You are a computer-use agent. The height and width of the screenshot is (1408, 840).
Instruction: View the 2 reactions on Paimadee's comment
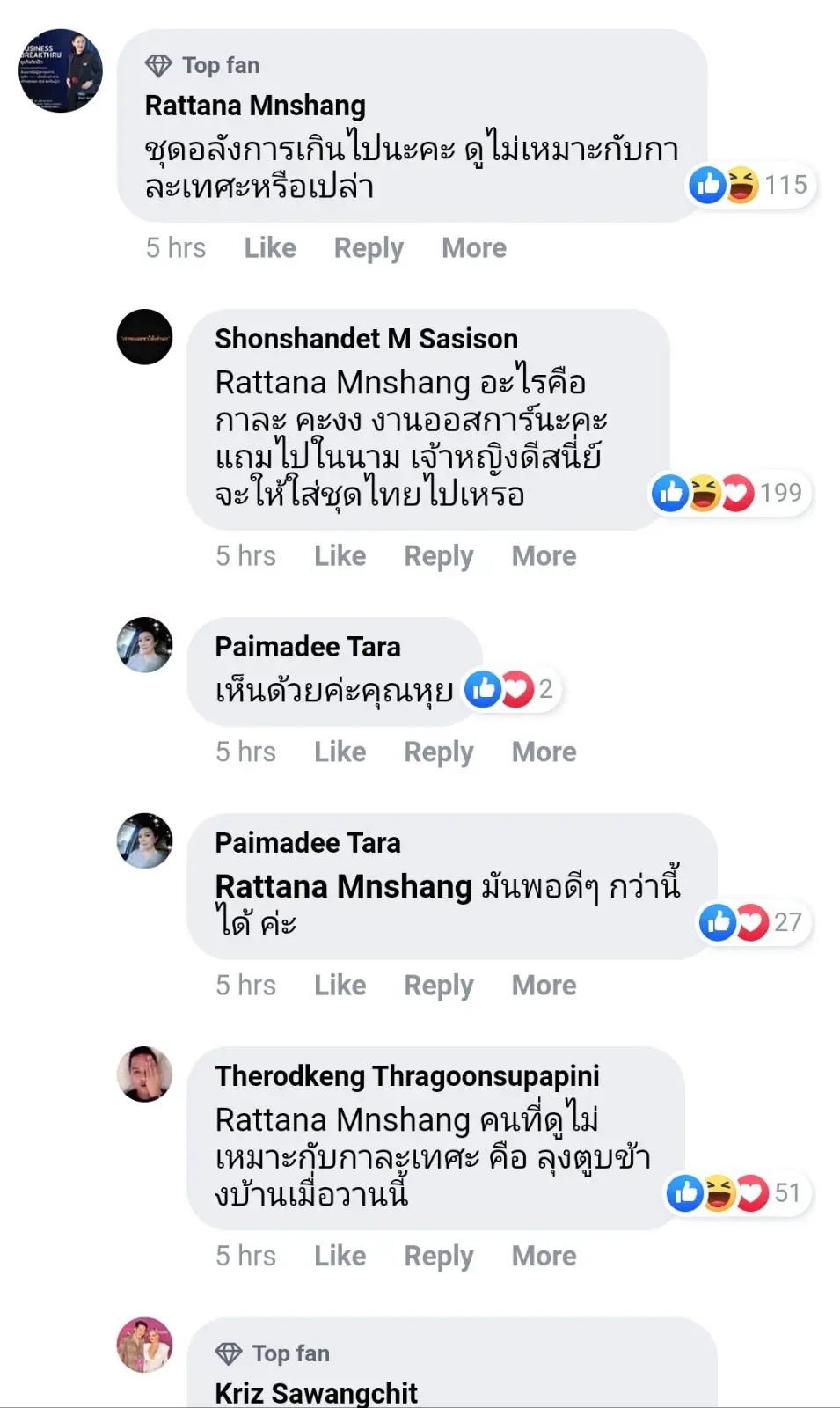point(511,689)
